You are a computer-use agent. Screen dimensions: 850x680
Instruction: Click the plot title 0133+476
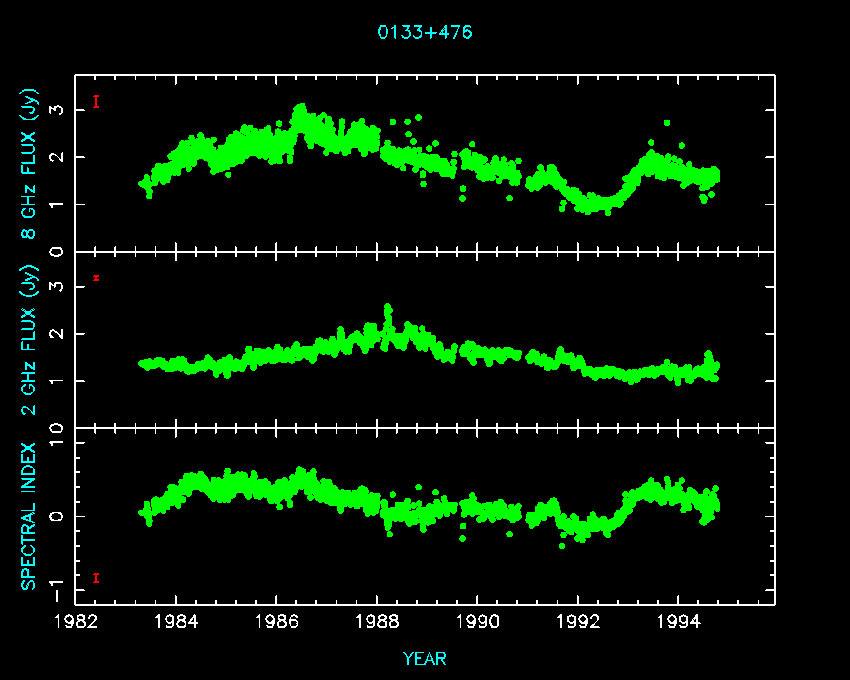click(424, 32)
